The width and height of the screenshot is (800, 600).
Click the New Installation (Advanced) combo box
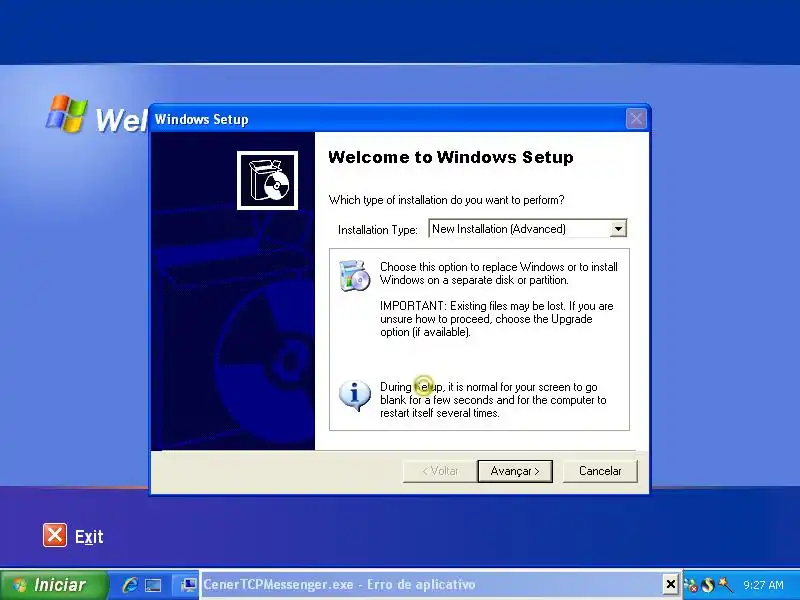click(x=528, y=229)
